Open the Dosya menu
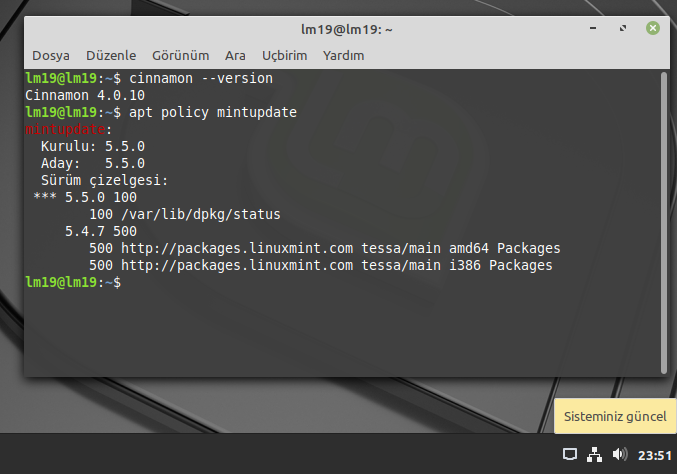 tap(51, 56)
